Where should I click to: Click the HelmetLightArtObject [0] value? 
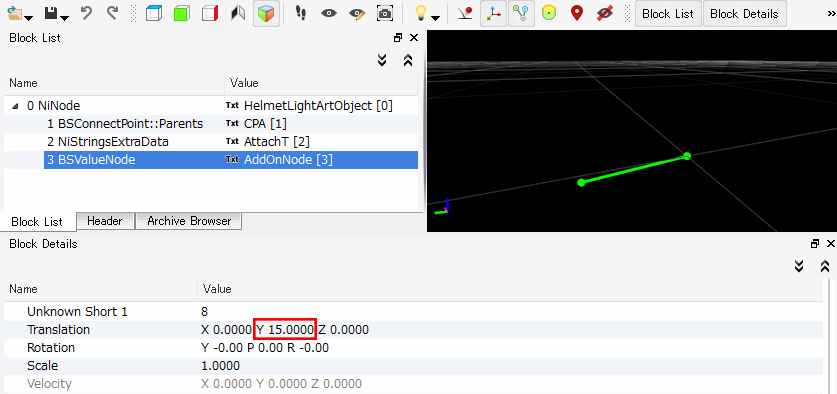click(x=318, y=106)
